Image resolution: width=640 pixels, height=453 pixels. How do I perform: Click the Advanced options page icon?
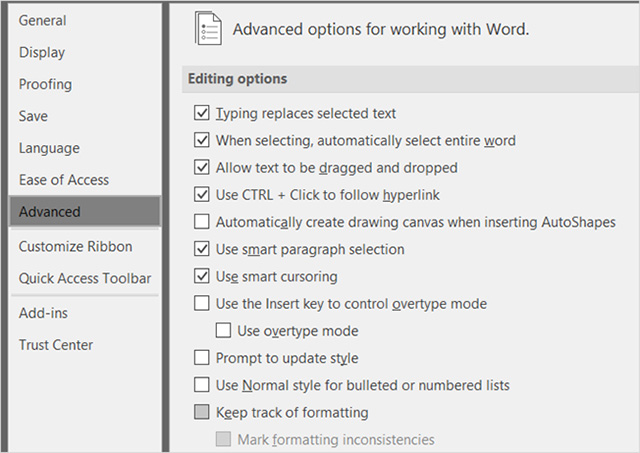[x=207, y=30]
